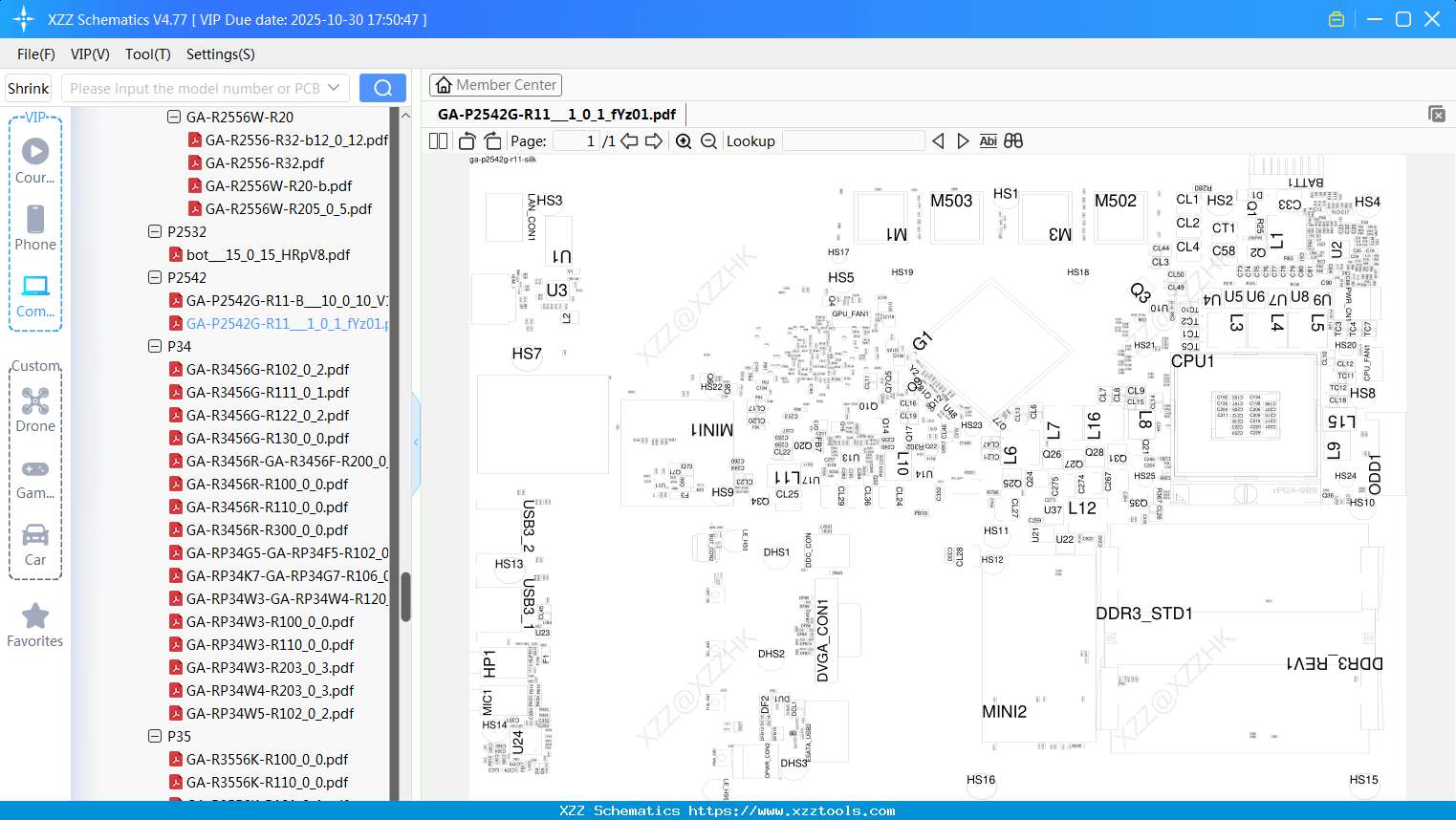Open GA-RP34W3-R110_0_0.pdf
Viewport: 1456px width, 820px height.
271,645
